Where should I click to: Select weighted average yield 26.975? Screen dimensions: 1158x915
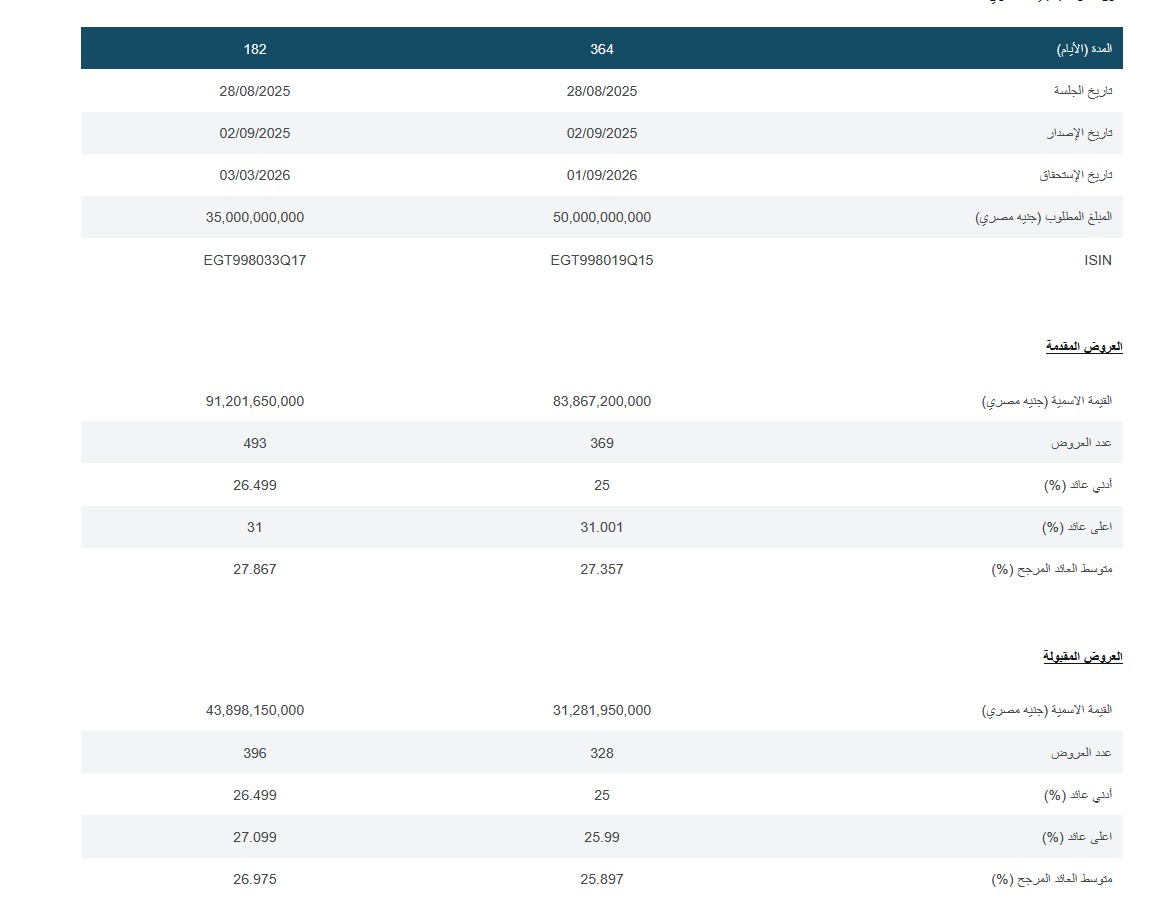255,880
